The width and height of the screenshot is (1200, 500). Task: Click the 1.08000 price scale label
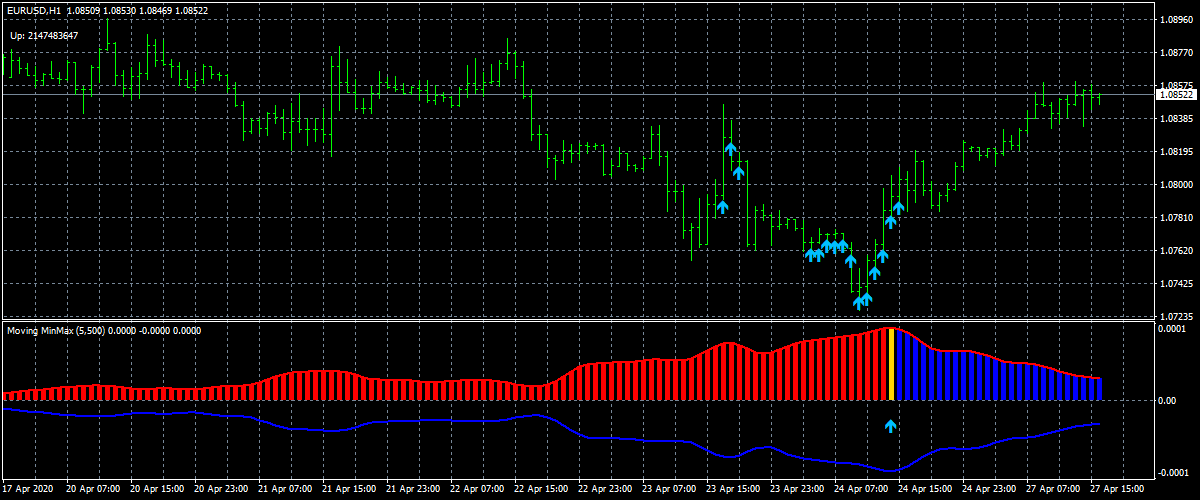pos(1176,184)
